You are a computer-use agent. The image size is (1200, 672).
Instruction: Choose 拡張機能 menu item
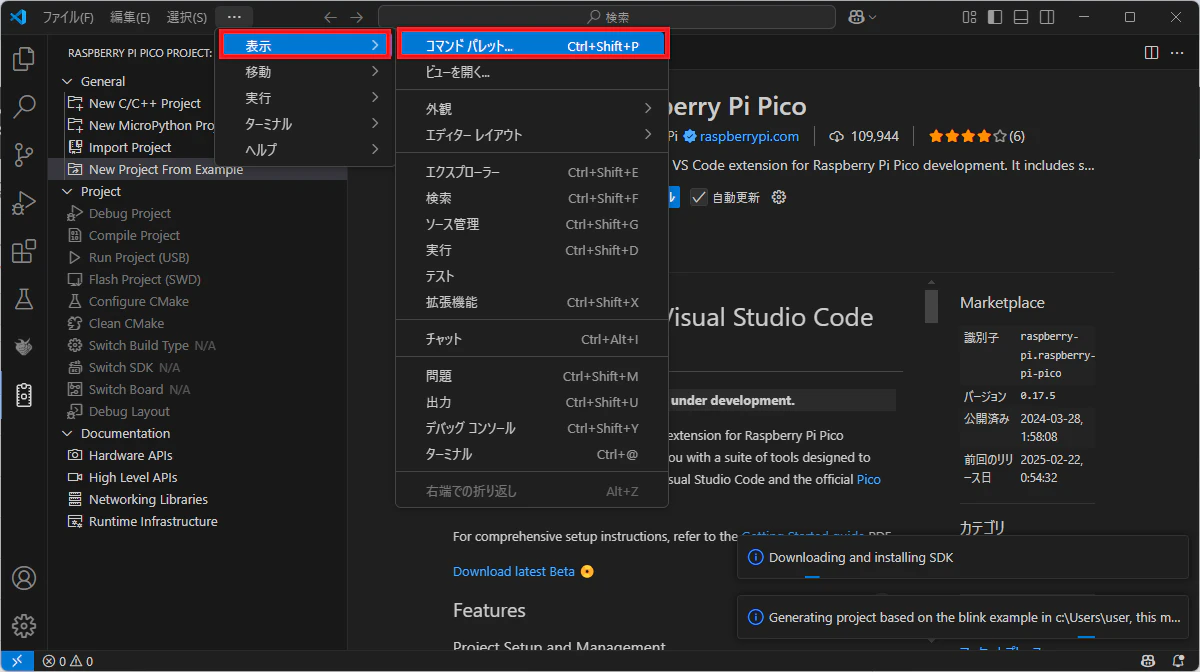[532, 302]
